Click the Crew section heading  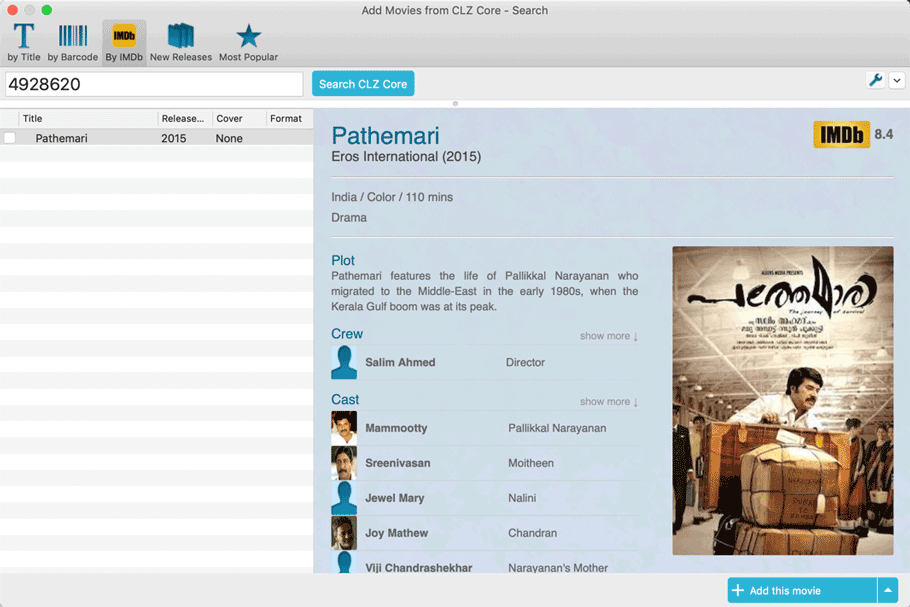point(347,334)
